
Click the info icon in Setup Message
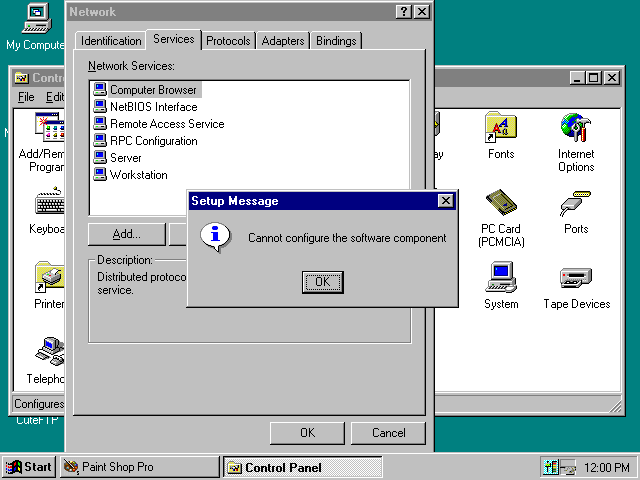tap(216, 237)
